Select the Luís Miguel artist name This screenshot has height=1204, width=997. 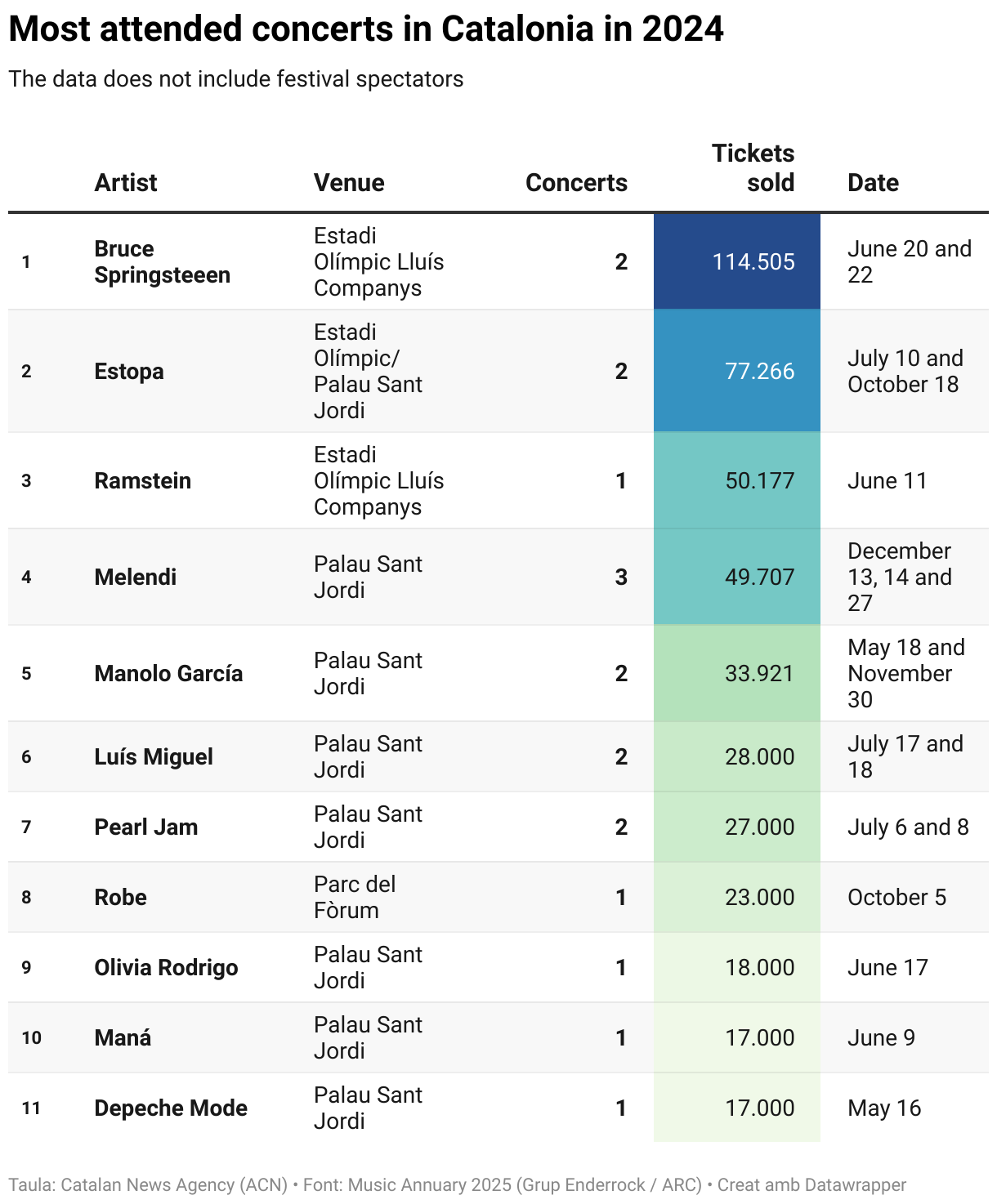tap(154, 756)
